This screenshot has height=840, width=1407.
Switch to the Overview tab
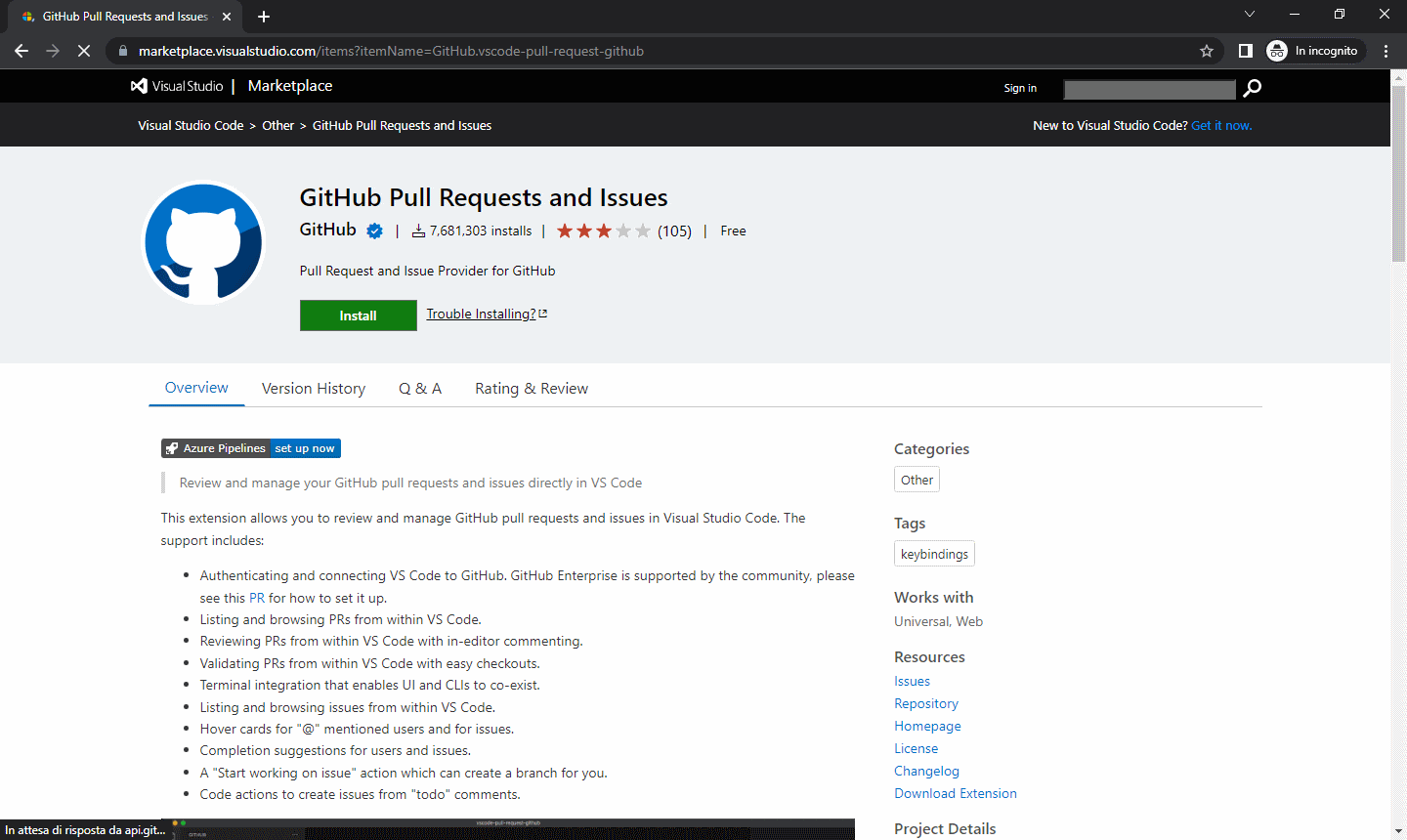tap(196, 388)
